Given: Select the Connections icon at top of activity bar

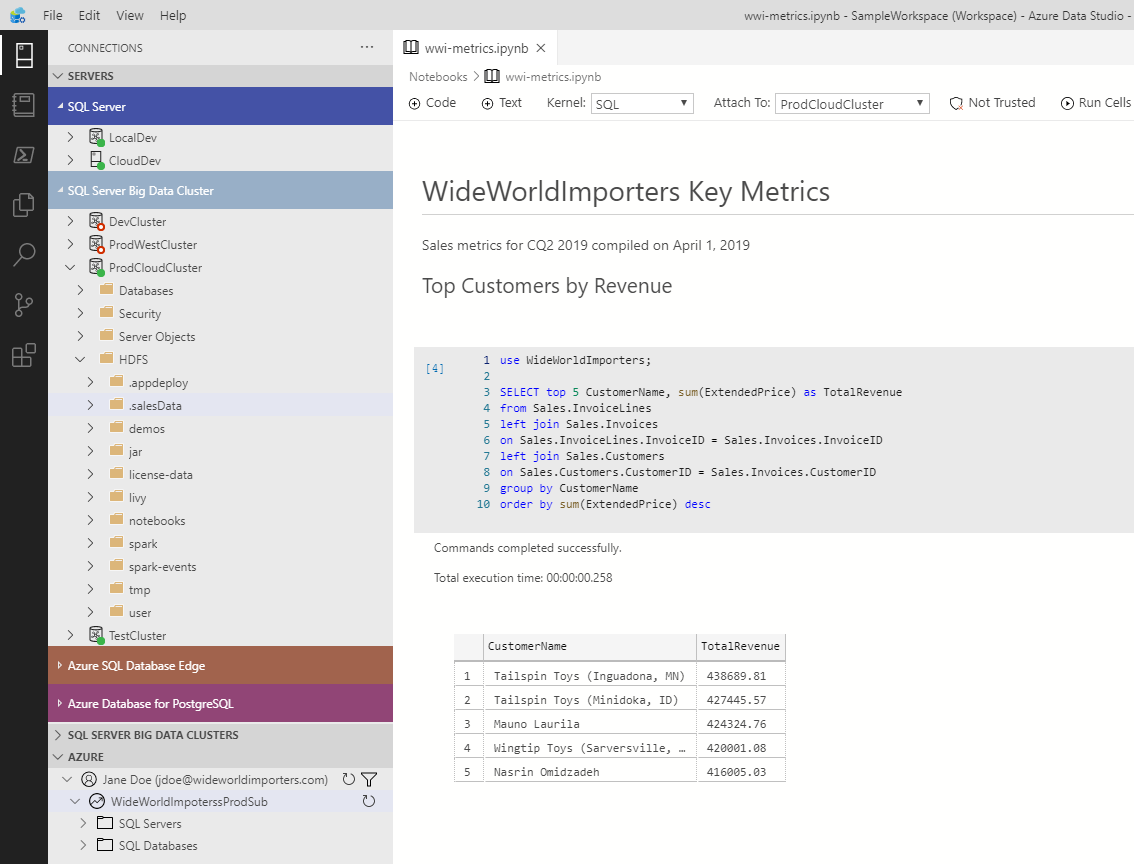Looking at the screenshot, I should click(24, 55).
